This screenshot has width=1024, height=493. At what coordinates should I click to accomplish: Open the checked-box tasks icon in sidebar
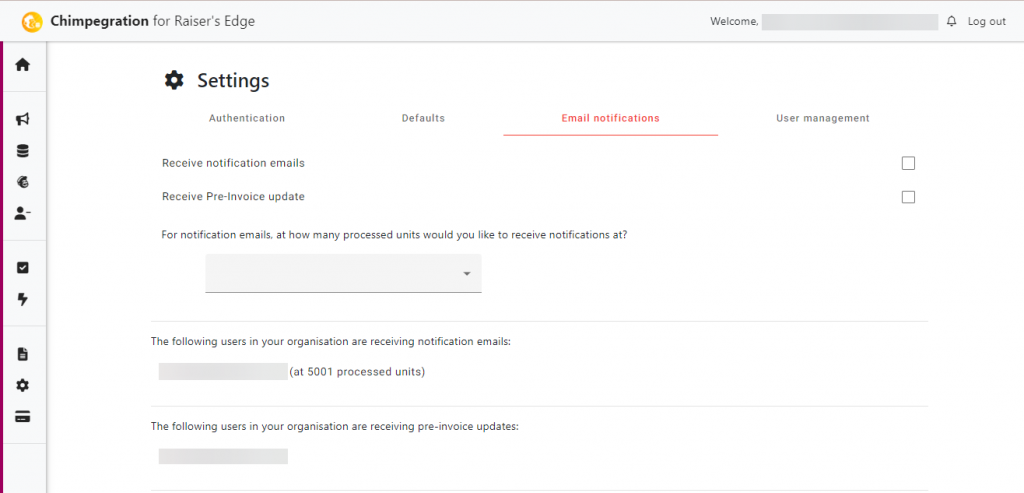(x=23, y=268)
